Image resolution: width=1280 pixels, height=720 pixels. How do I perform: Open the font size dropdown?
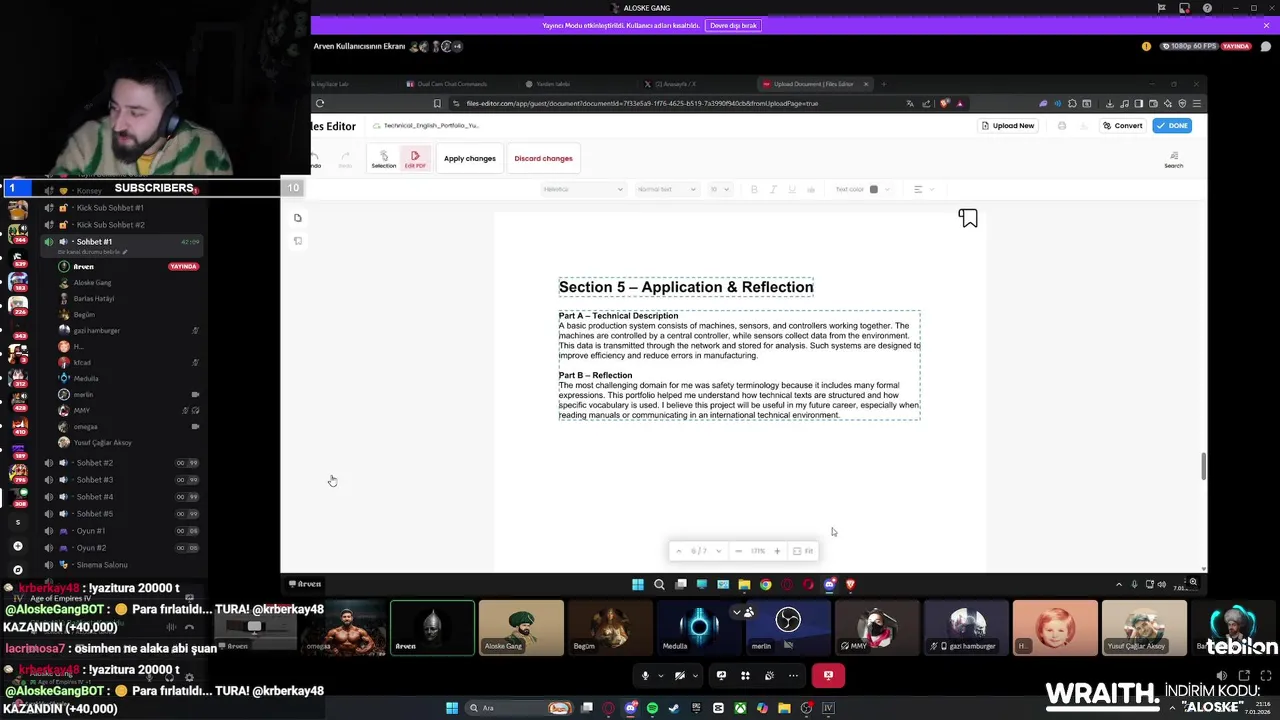point(720,189)
